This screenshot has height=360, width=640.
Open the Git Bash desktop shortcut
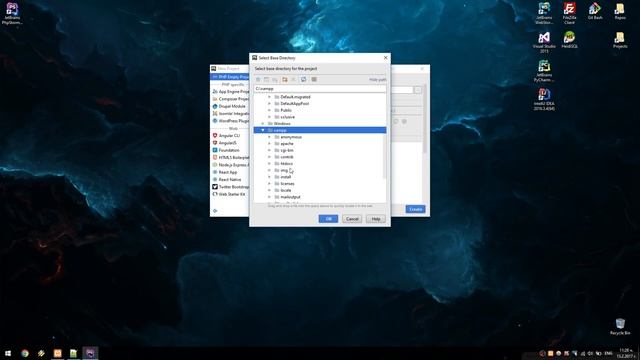(595, 11)
